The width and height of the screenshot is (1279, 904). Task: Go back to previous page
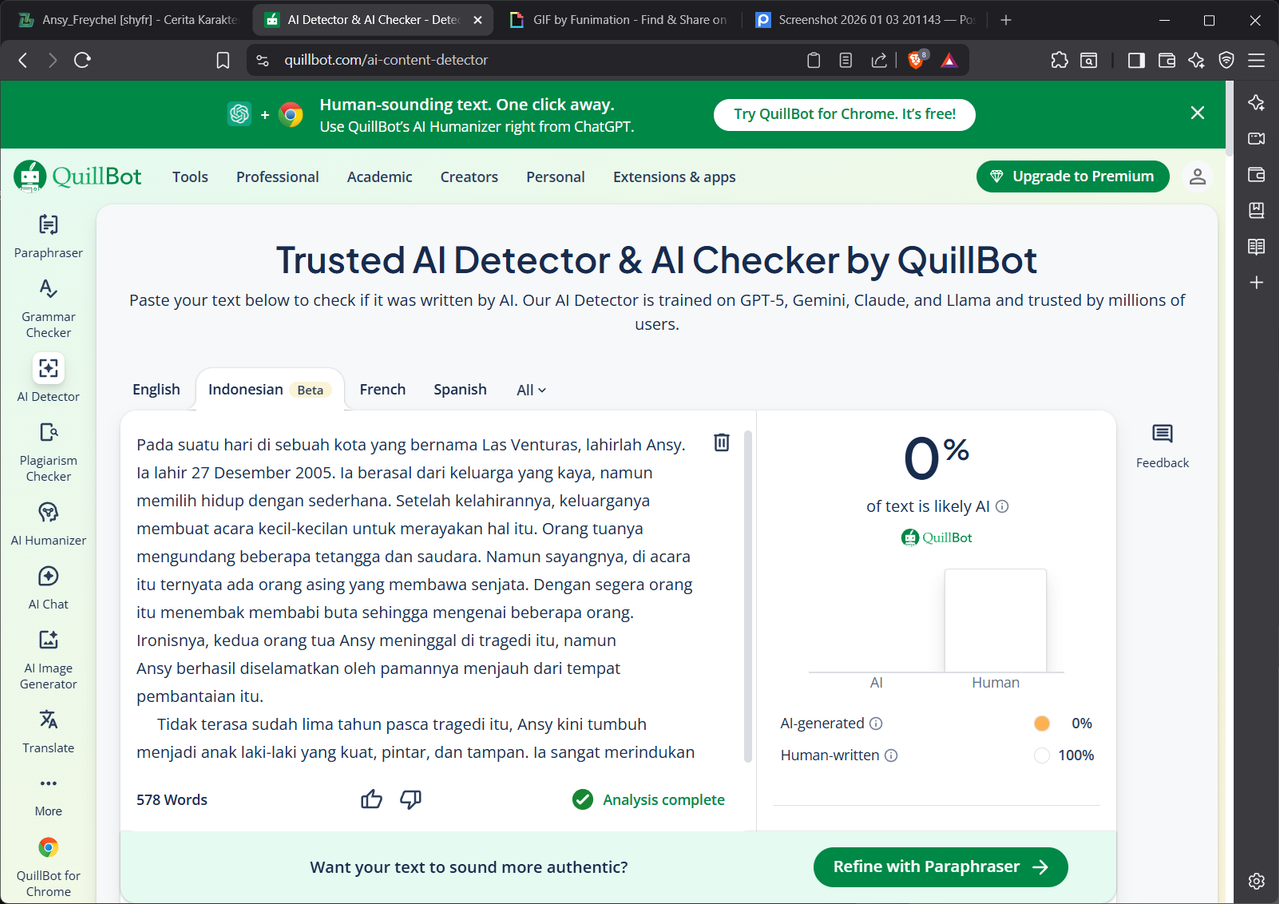pos(23,60)
